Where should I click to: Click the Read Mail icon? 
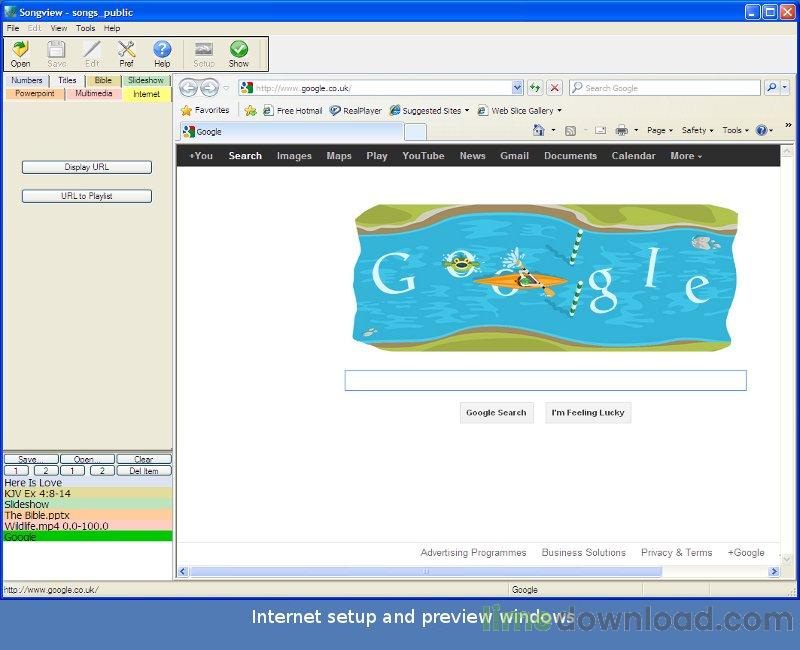[601, 131]
